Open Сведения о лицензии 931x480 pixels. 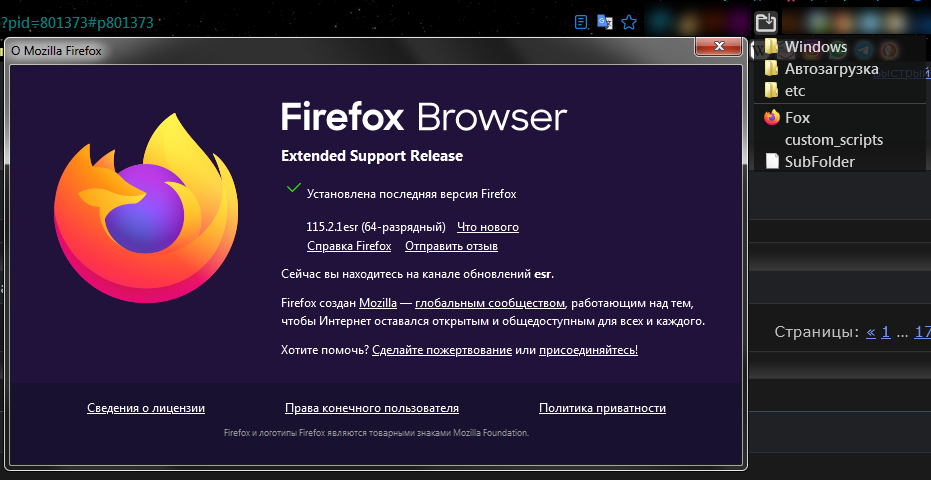(x=146, y=408)
